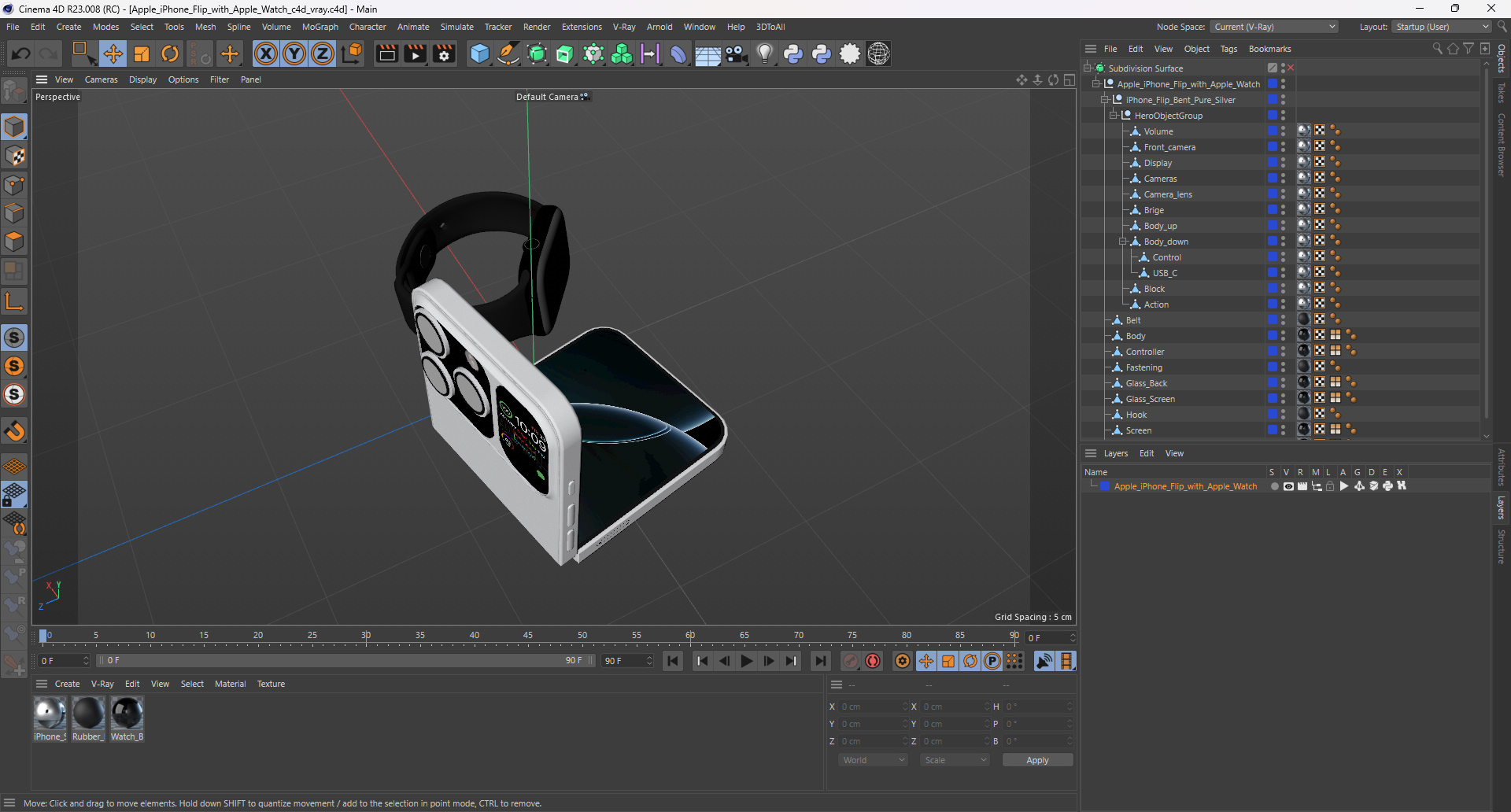Click the Spline Pen tool icon
The width and height of the screenshot is (1511, 812).
point(508,54)
